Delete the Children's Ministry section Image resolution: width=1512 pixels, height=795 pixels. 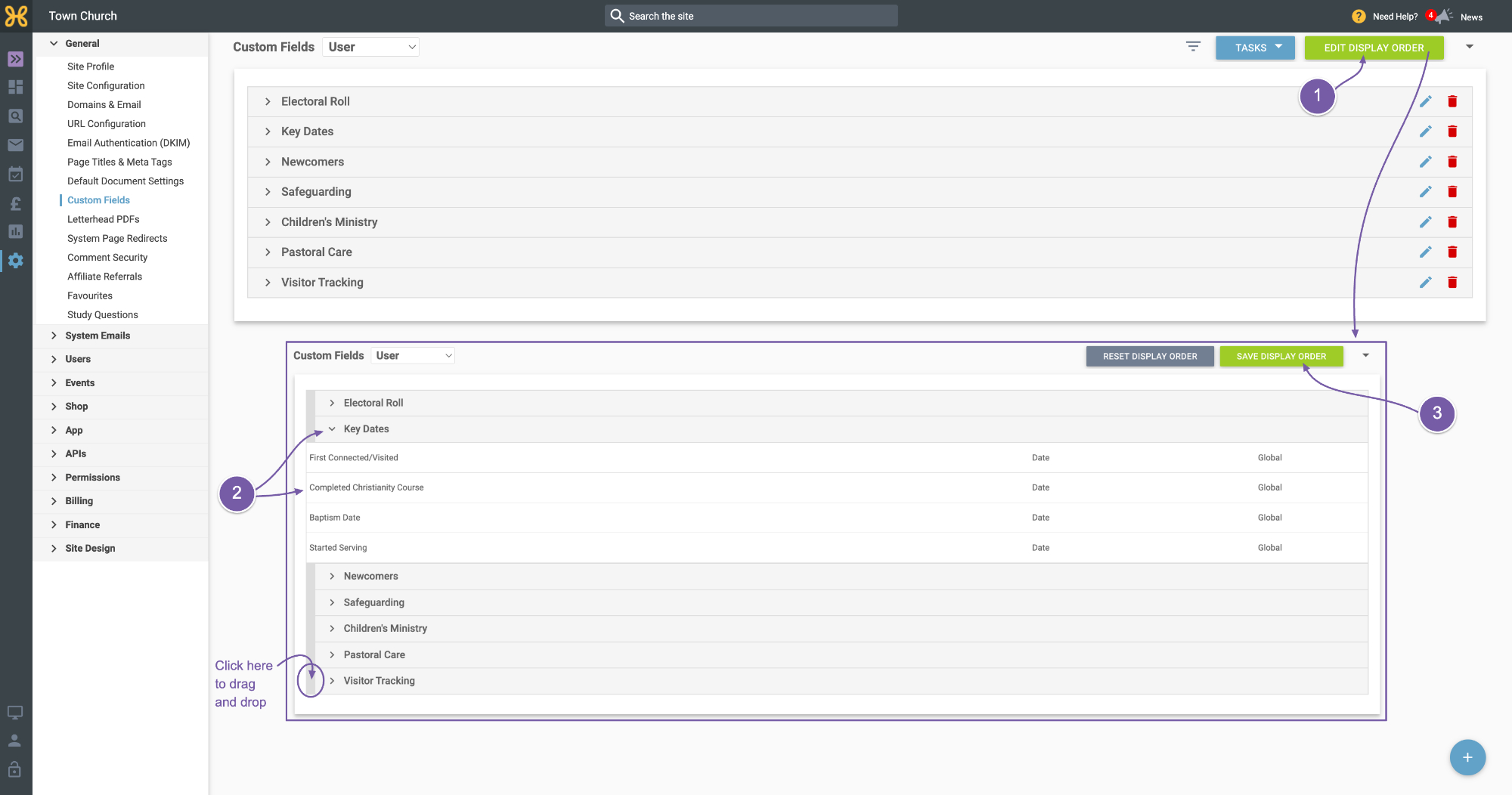(1452, 222)
